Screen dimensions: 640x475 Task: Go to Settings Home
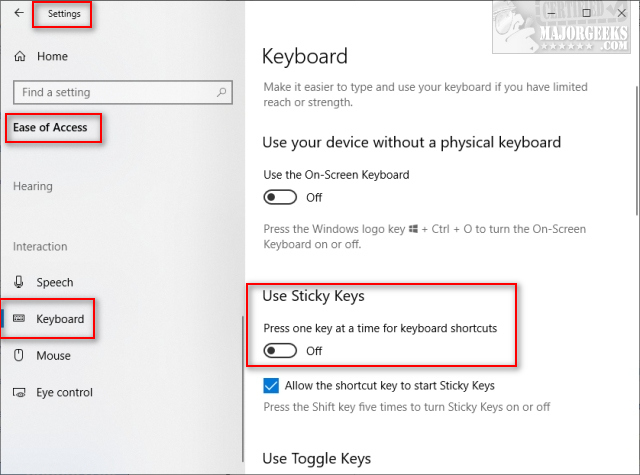pyautogui.click(x=52, y=57)
